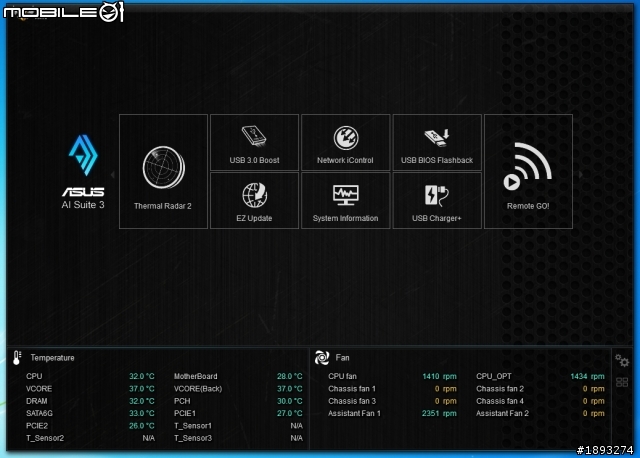This screenshot has width=640, height=458.
Task: Click the Temperature thermometer icon
Action: pyautogui.click(x=17, y=358)
